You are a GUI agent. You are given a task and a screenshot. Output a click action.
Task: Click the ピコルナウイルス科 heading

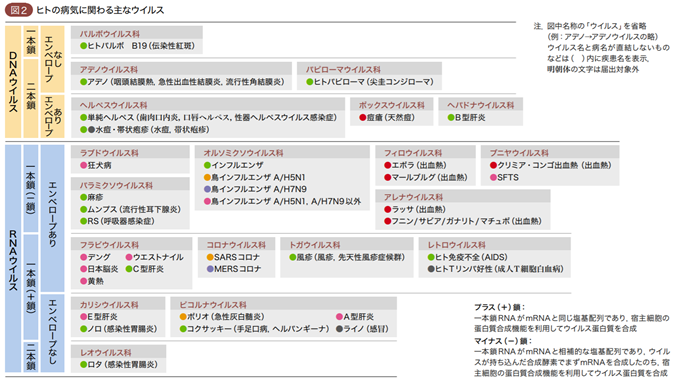pyautogui.click(x=213, y=305)
